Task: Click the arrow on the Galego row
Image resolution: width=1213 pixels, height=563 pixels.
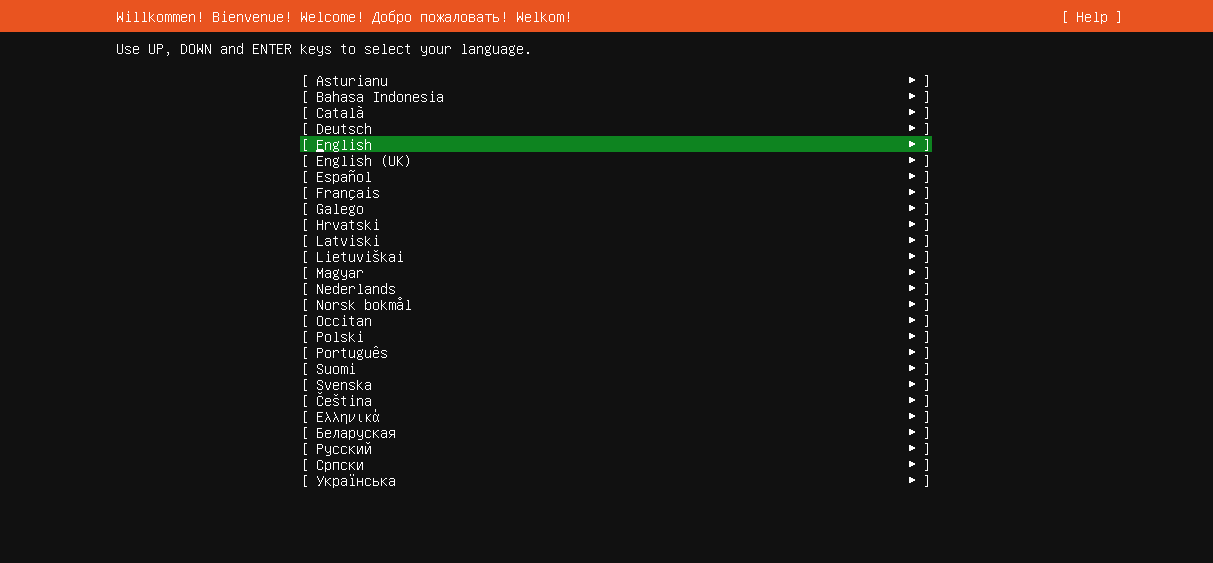Action: (912, 209)
